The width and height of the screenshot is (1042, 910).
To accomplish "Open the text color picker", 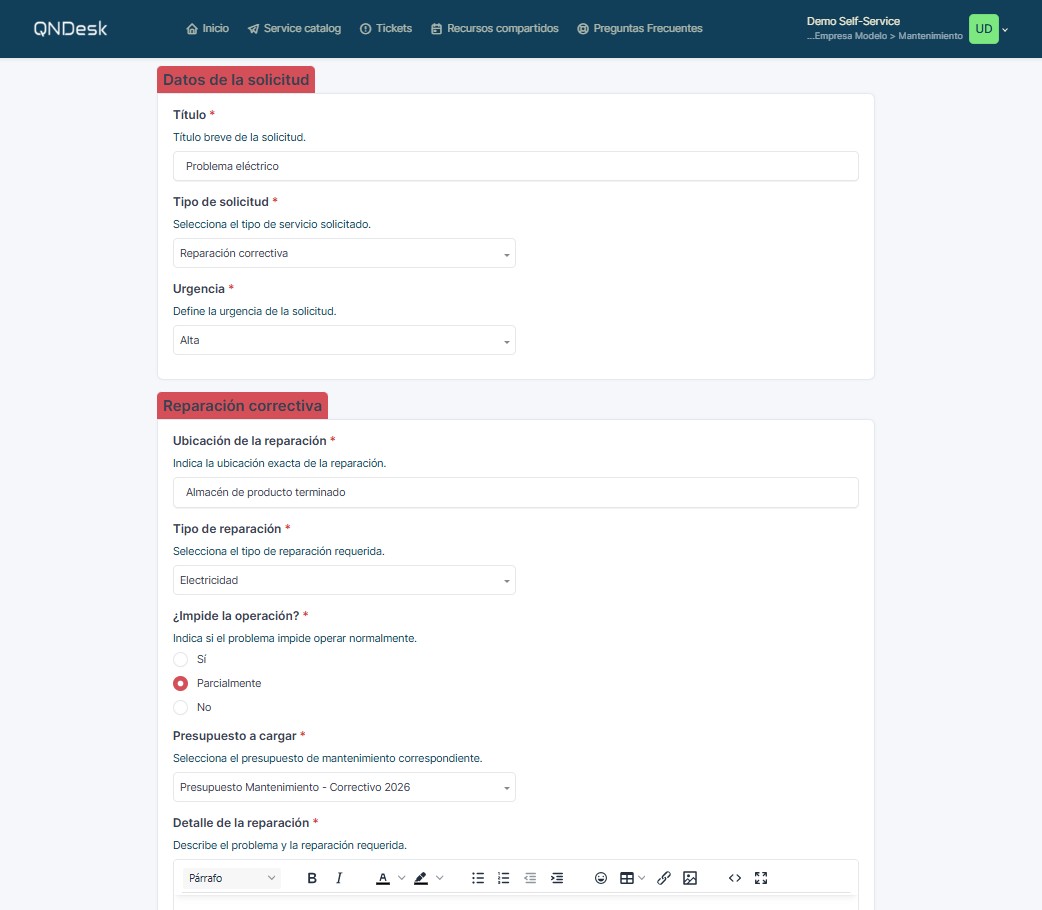I will pyautogui.click(x=383, y=878).
